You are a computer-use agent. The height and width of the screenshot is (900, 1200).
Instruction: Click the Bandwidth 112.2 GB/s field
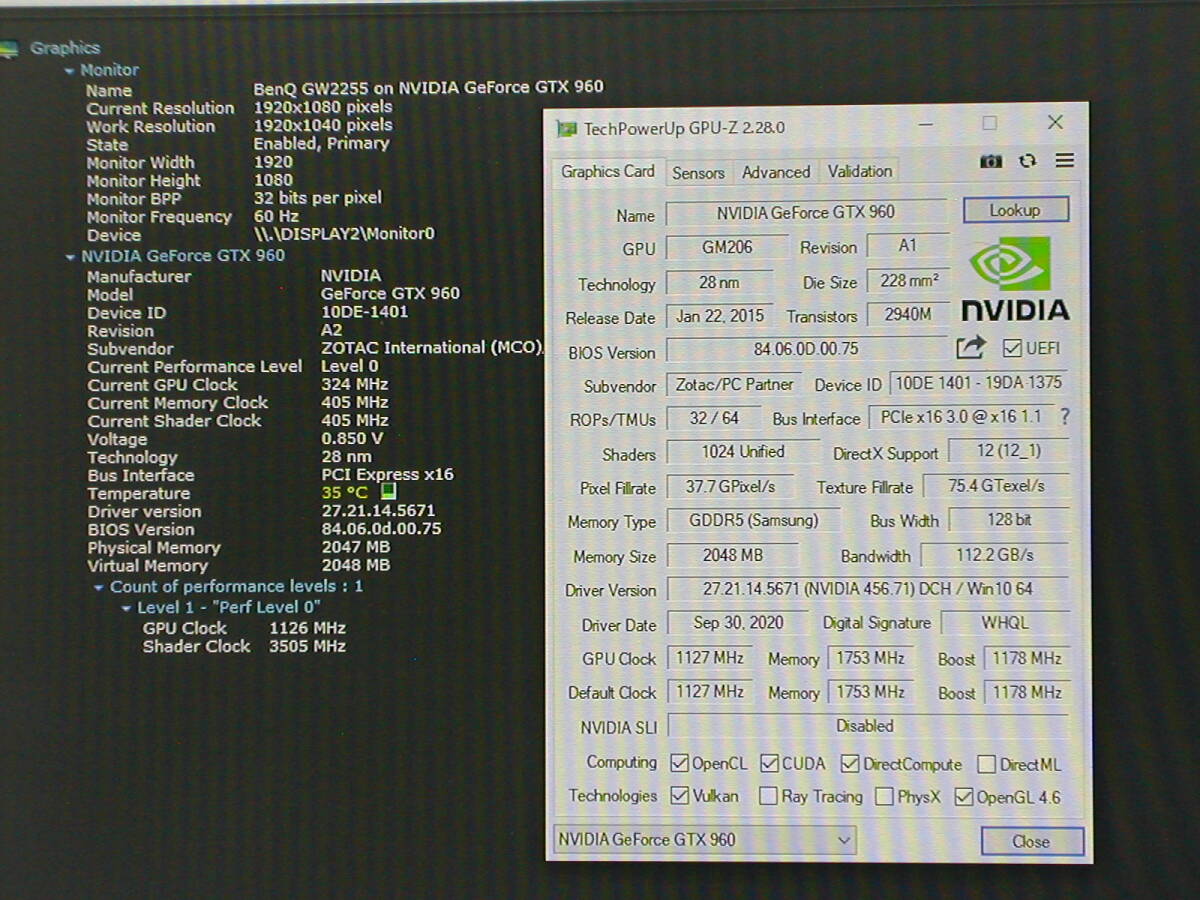point(994,554)
